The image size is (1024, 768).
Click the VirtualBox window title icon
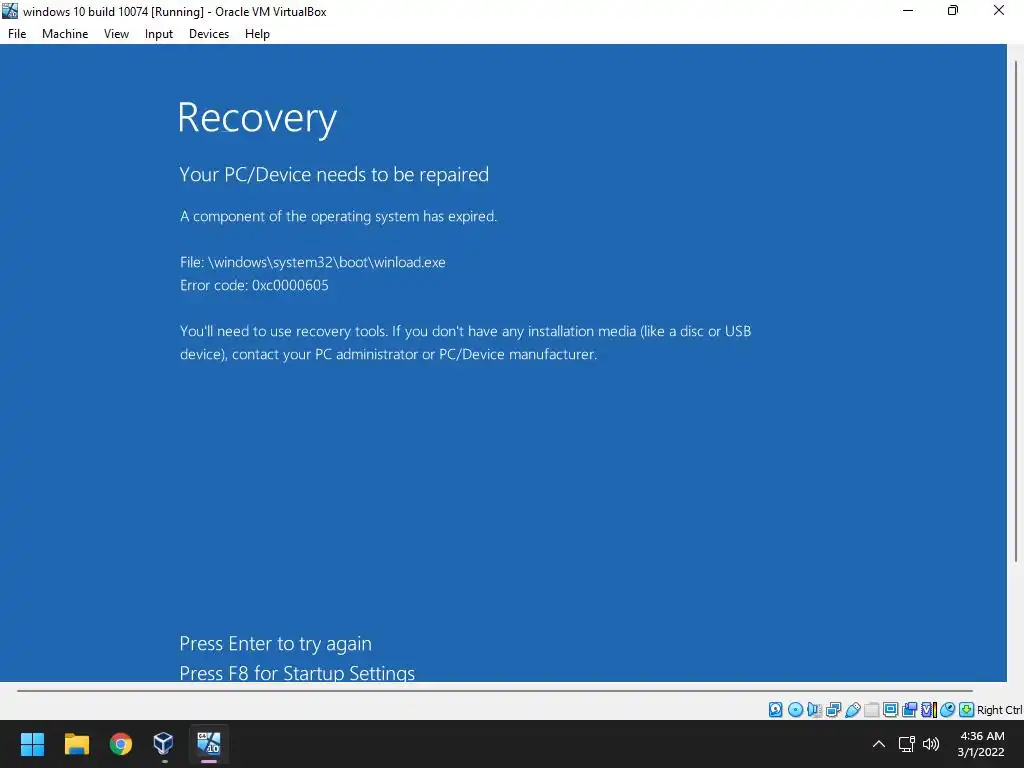pos(10,11)
